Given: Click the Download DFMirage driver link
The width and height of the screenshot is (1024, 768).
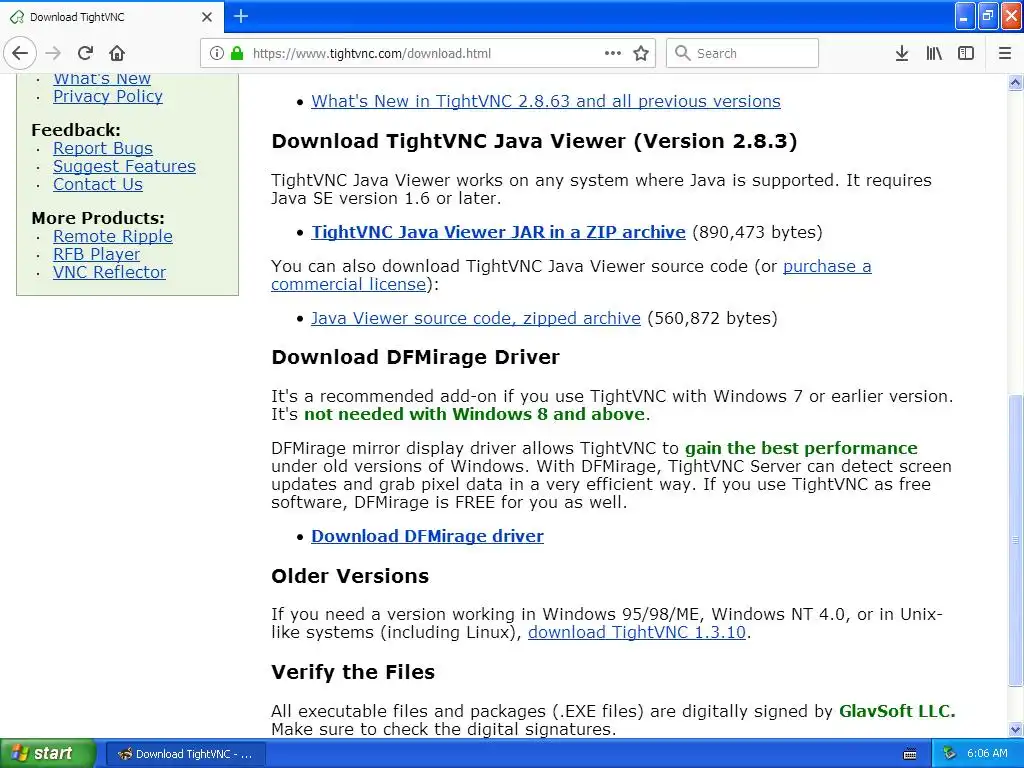Looking at the screenshot, I should [x=427, y=536].
